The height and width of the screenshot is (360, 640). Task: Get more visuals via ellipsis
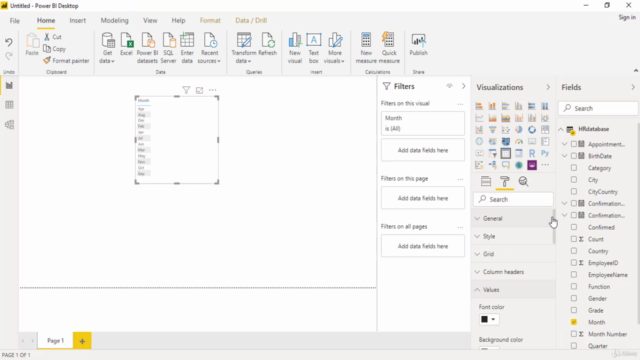[545, 165]
